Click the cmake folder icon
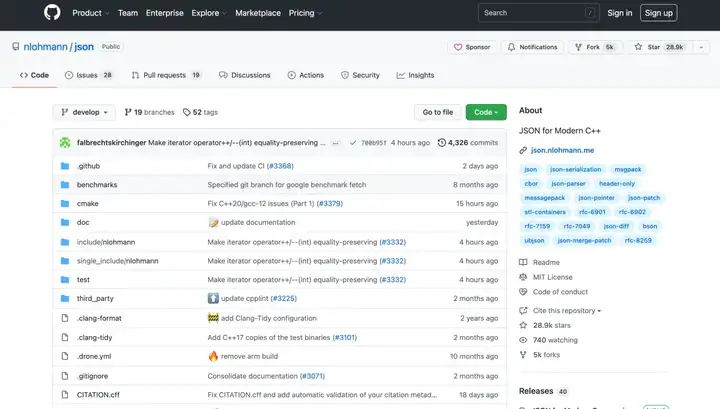Screen dimensions: 720x409 [65, 203]
